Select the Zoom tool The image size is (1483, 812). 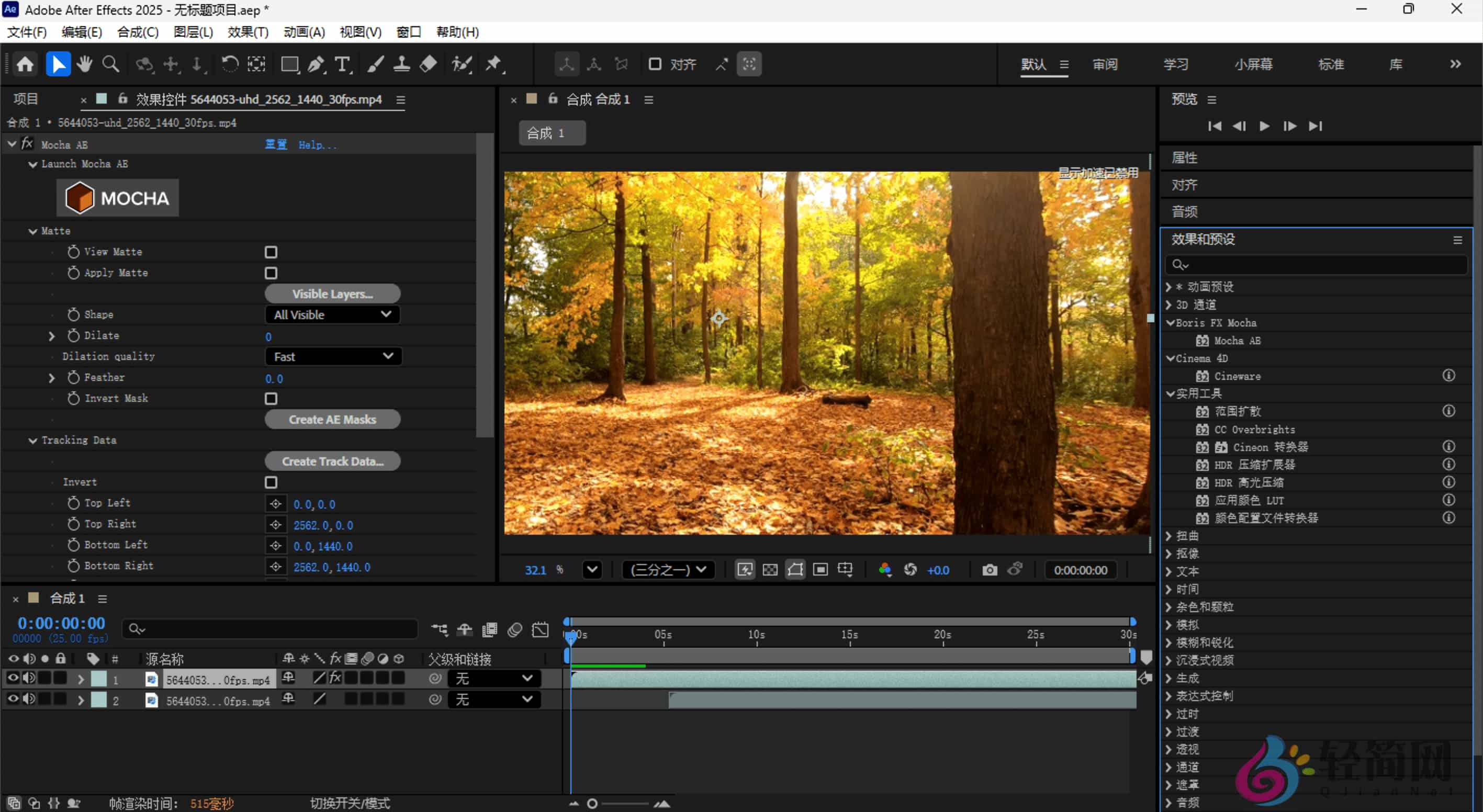click(110, 64)
